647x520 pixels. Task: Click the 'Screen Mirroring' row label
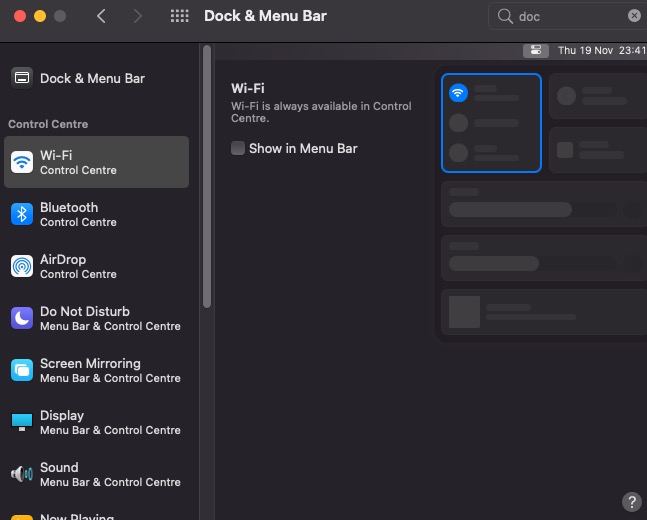pyautogui.click(x=90, y=363)
